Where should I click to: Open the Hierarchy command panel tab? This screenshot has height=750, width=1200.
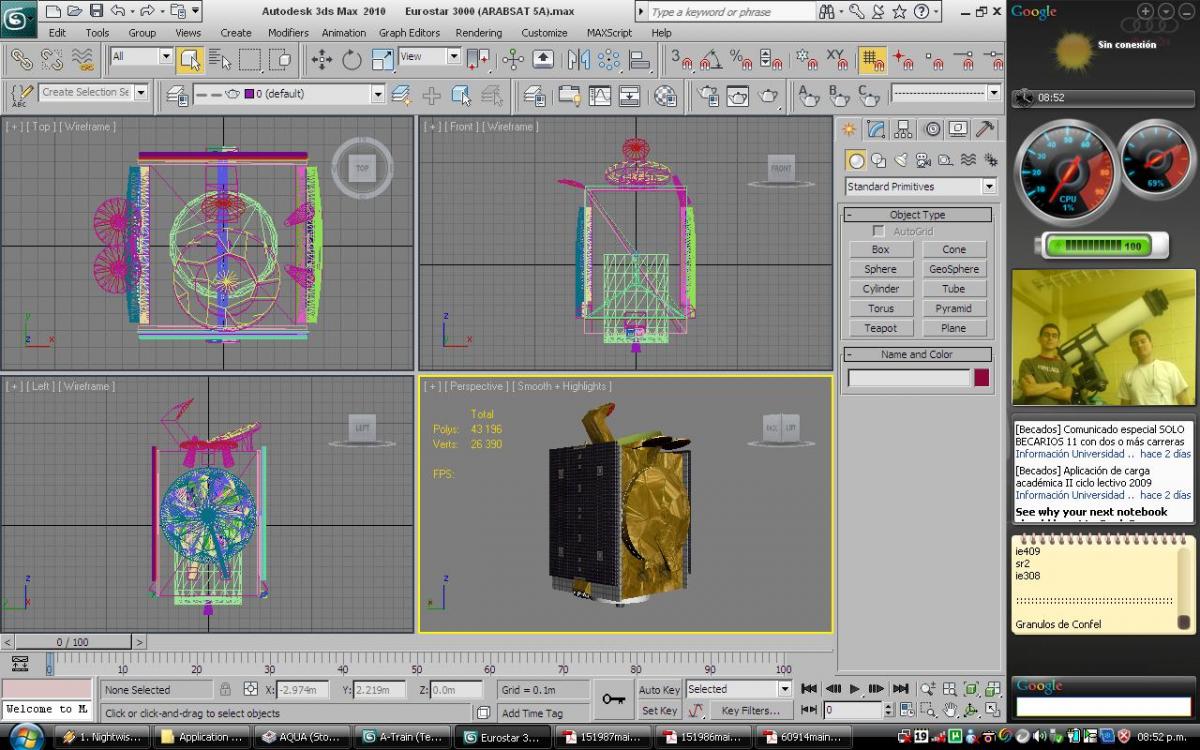tap(904, 129)
